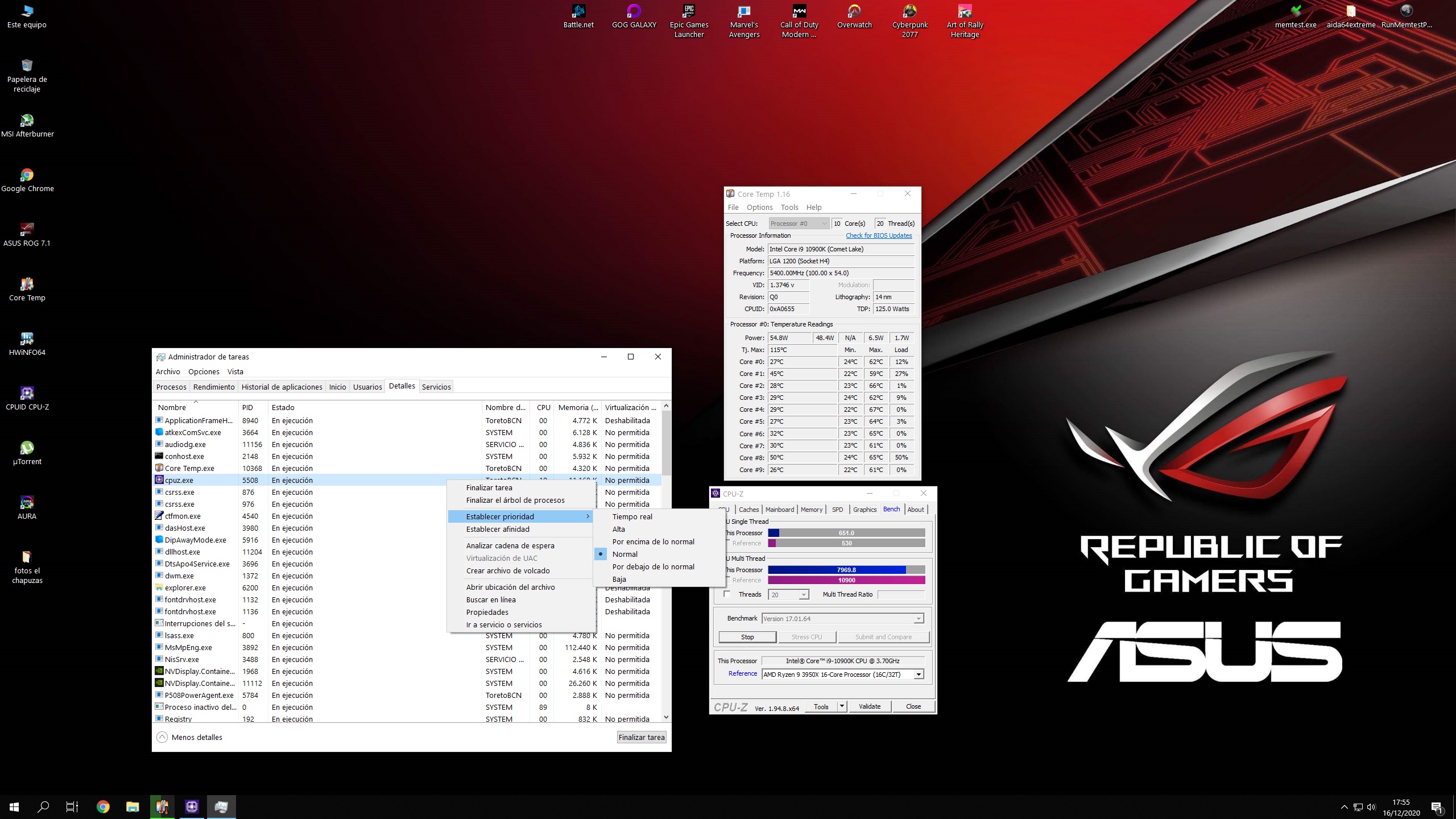The height and width of the screenshot is (819, 1456).
Task: Open GOG GALAXY desktop shortcut
Action: pyautogui.click(x=634, y=16)
